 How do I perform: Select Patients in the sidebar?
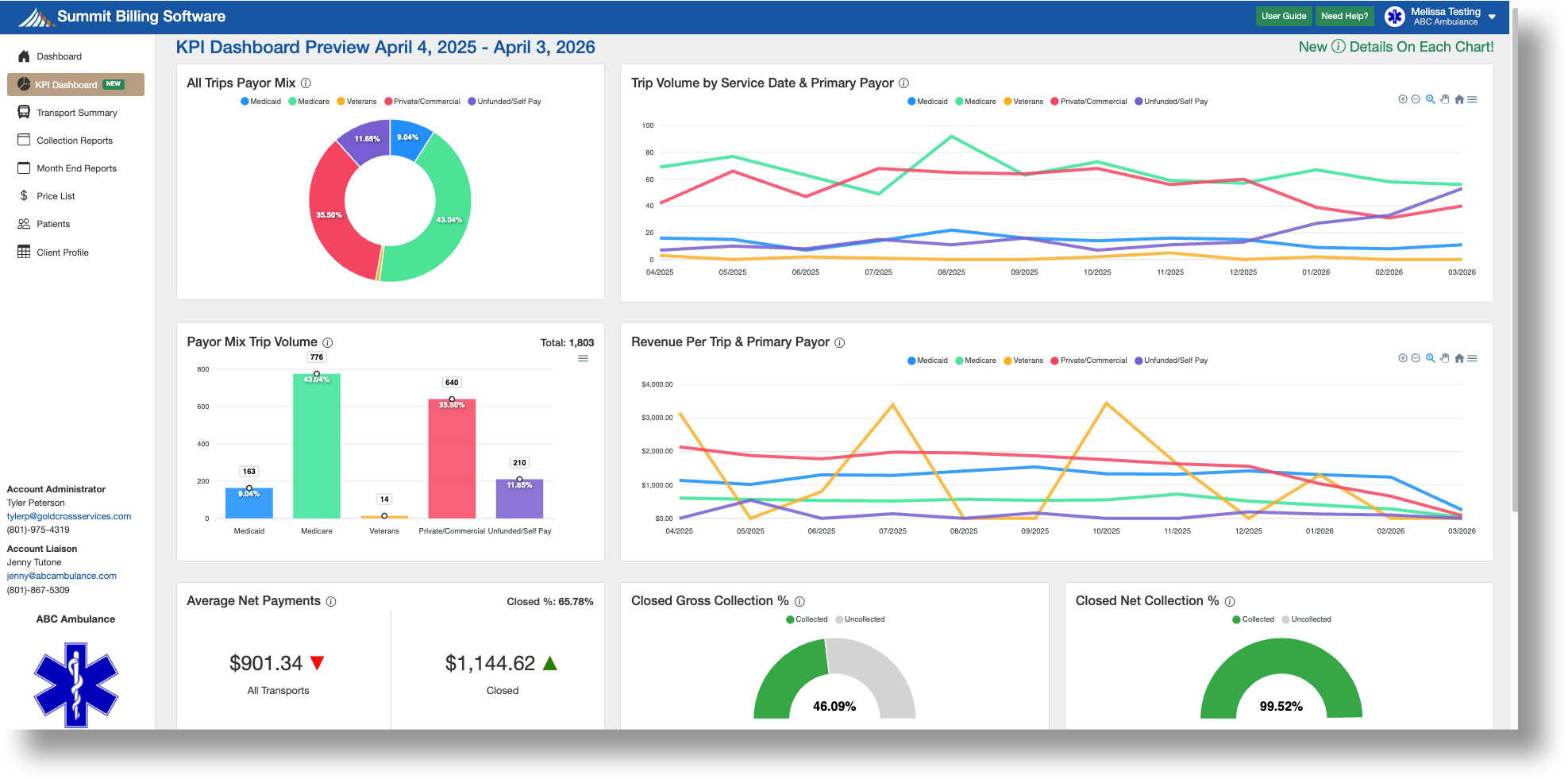tap(53, 224)
